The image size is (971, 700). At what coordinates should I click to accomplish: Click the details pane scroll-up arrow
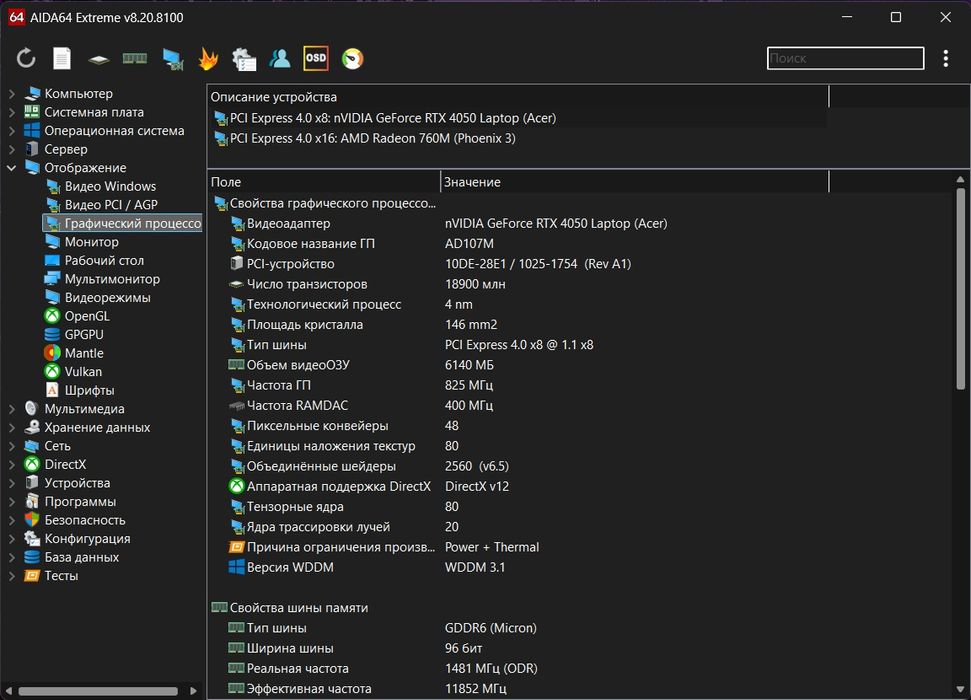(x=960, y=180)
